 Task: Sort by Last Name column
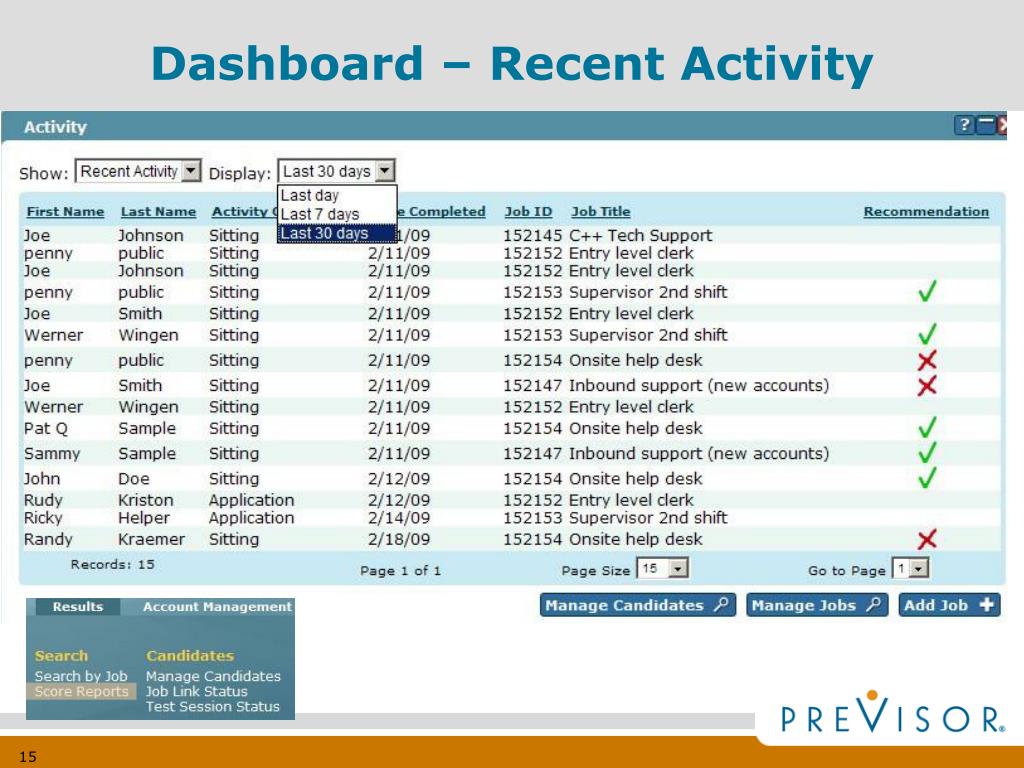click(158, 212)
